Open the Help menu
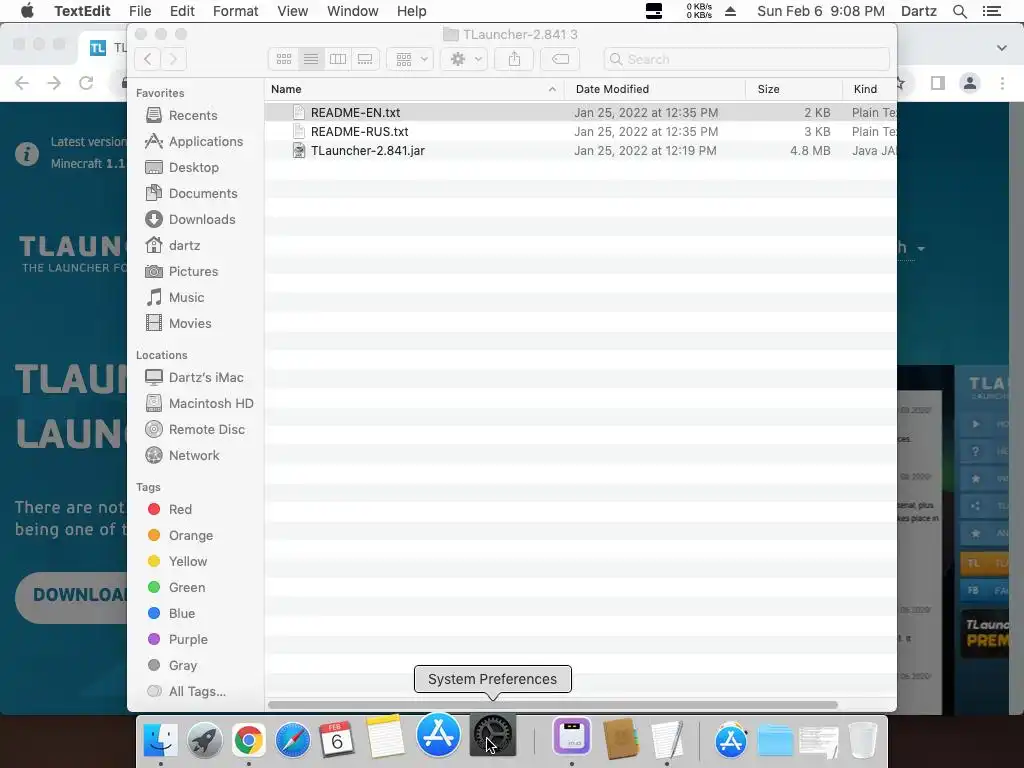This screenshot has height=768, width=1024. pyautogui.click(x=411, y=11)
